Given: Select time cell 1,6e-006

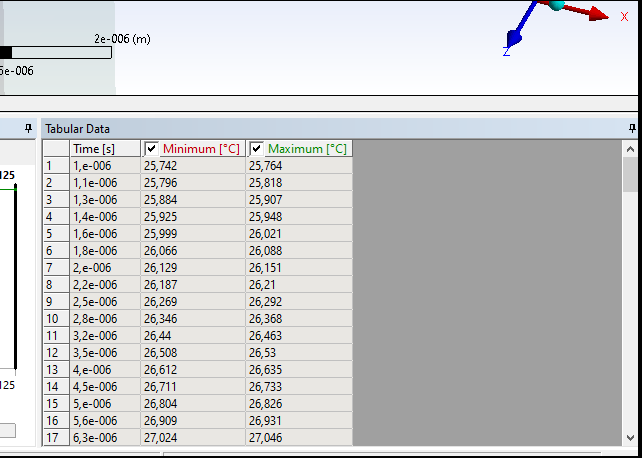Looking at the screenshot, I should 105,234.
